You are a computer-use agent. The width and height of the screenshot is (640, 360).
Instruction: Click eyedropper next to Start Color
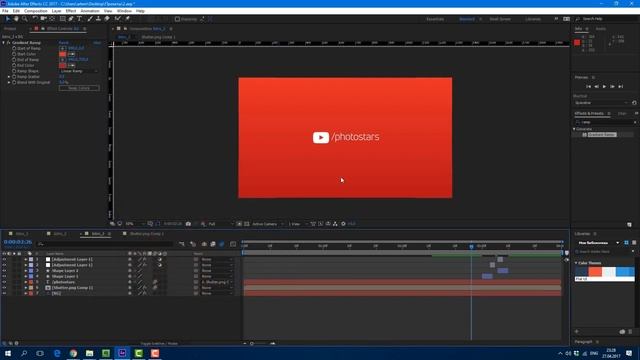click(71, 54)
